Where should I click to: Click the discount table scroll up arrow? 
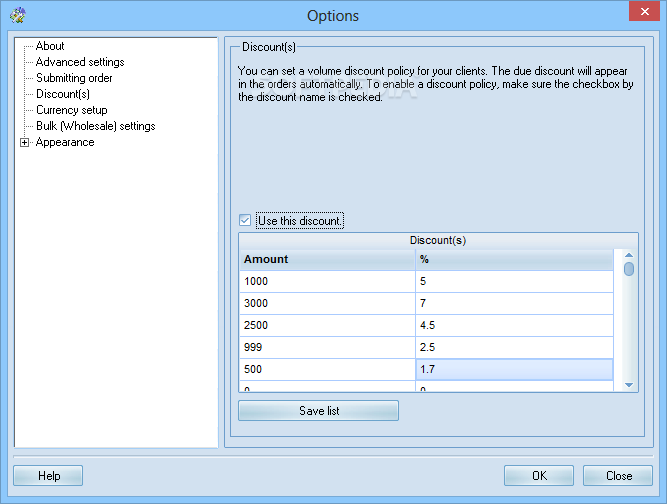629,255
